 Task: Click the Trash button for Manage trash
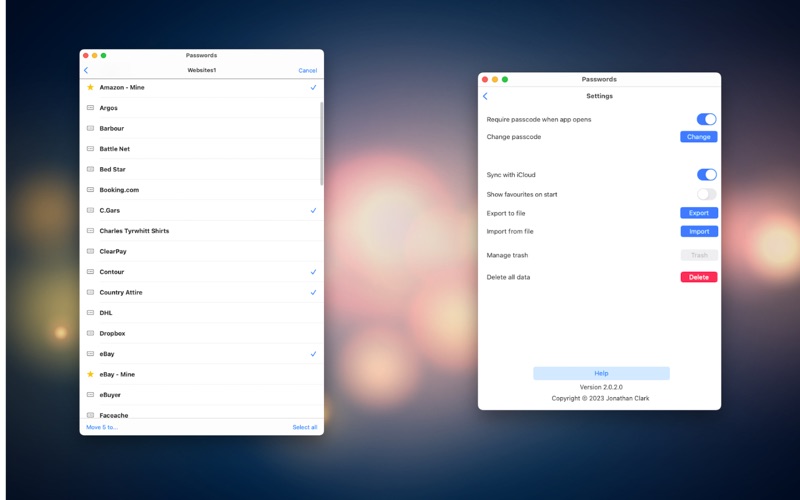pyautogui.click(x=699, y=255)
